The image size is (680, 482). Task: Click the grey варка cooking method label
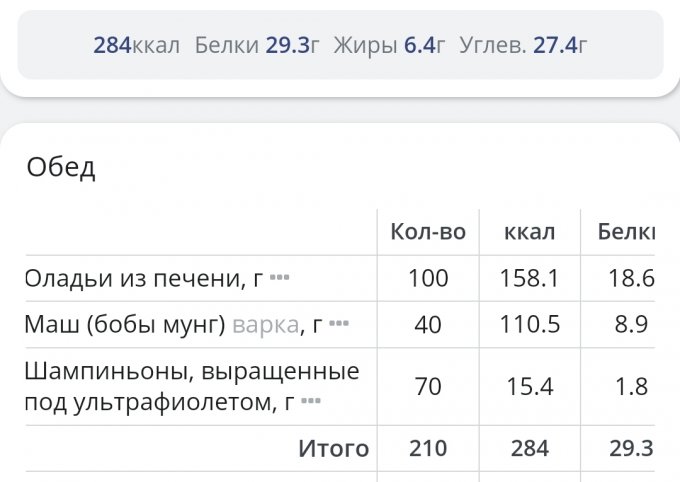(x=265, y=324)
